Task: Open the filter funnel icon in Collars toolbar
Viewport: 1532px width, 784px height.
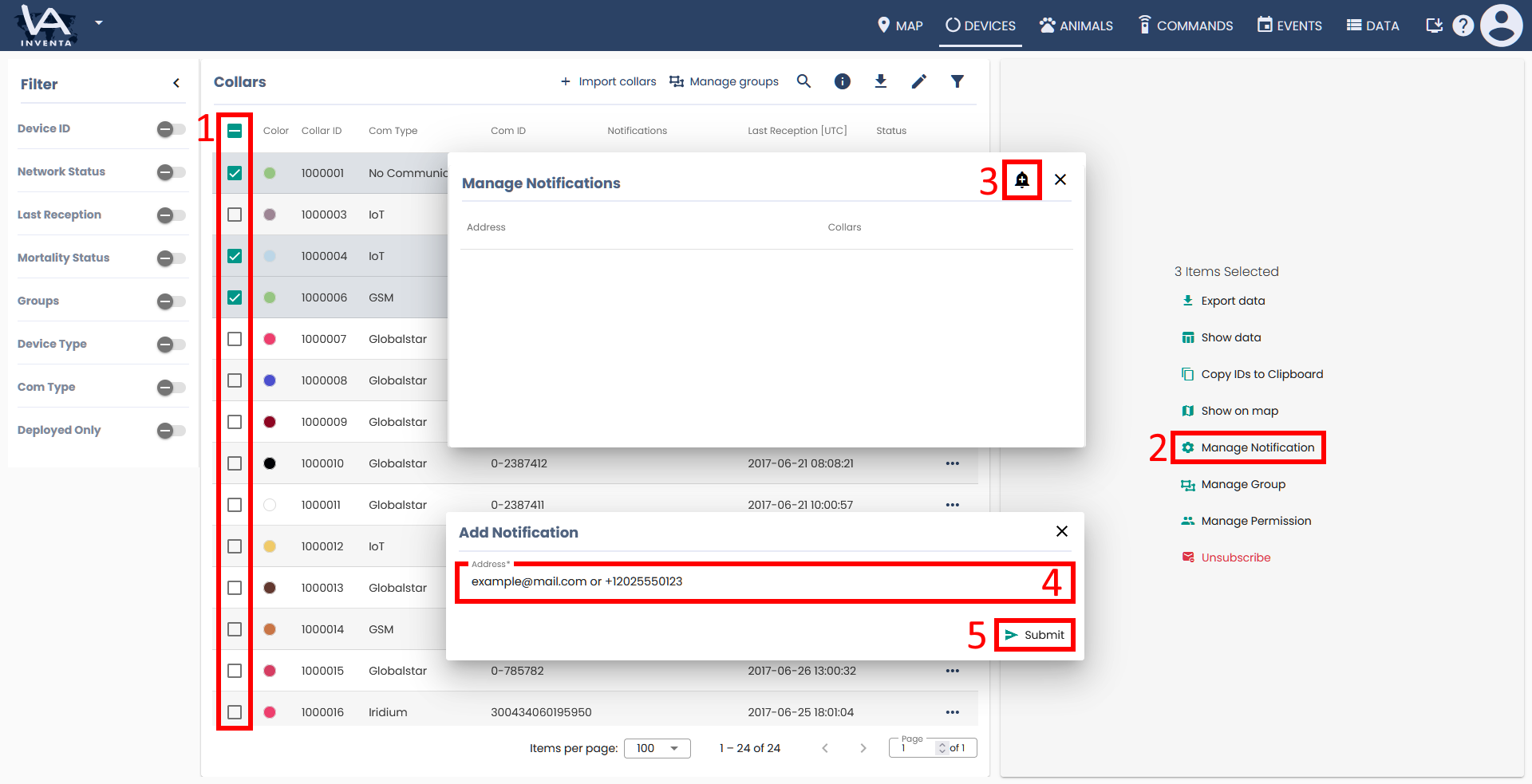Action: 957,81
